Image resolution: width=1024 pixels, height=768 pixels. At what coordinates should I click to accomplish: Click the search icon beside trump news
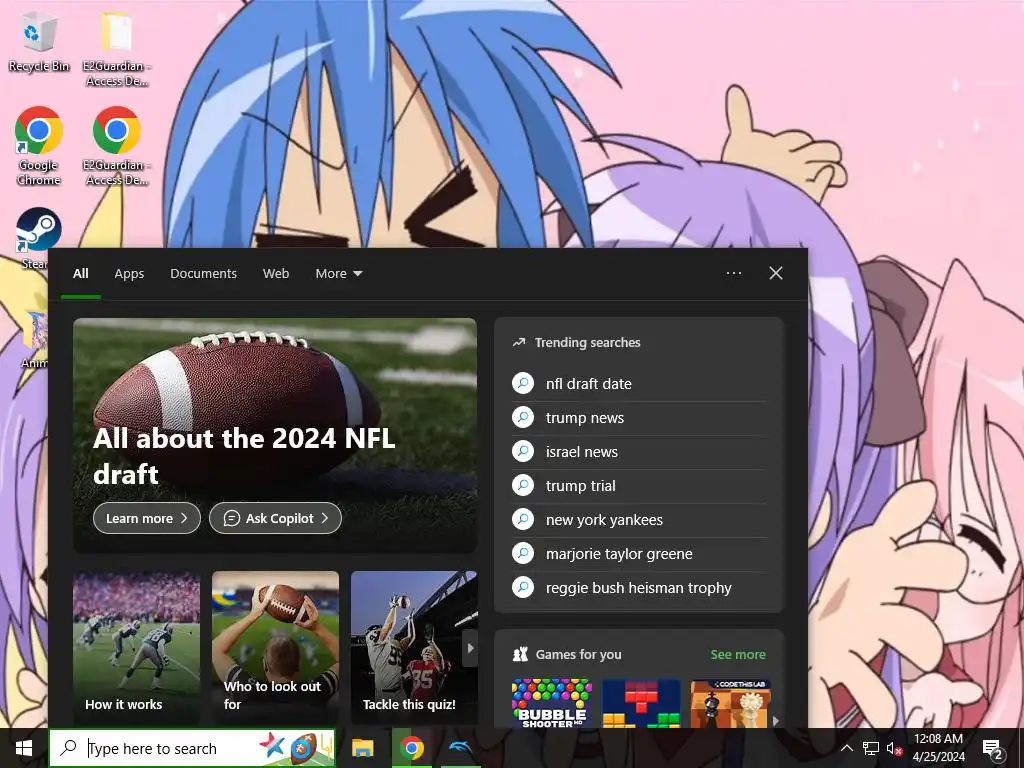coord(522,417)
